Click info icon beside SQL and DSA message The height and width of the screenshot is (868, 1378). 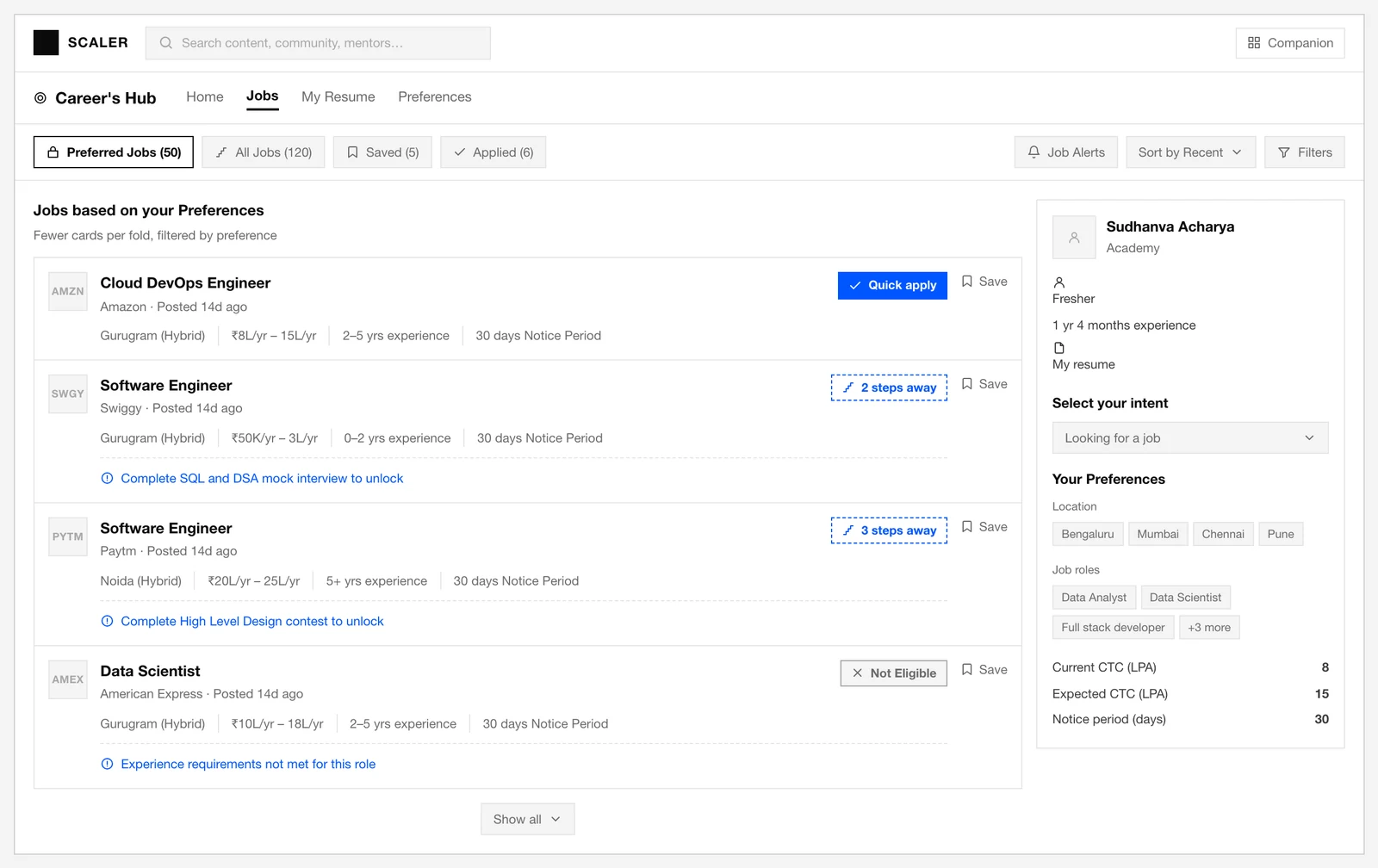107,479
